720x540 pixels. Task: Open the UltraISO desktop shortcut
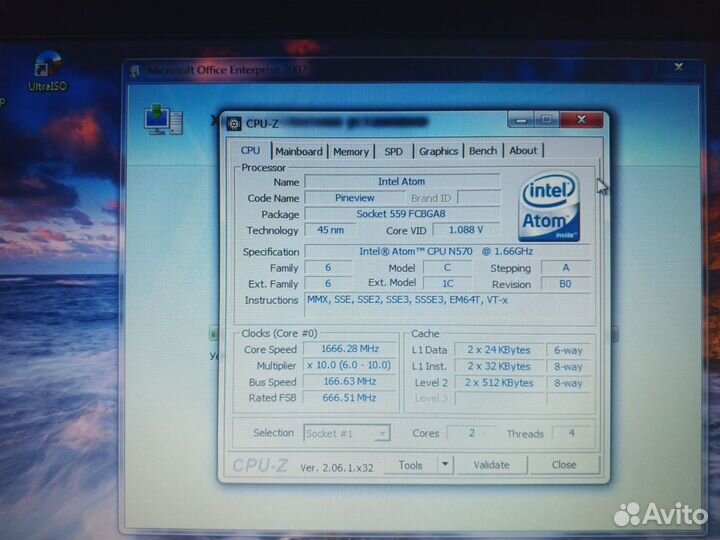click(48, 71)
